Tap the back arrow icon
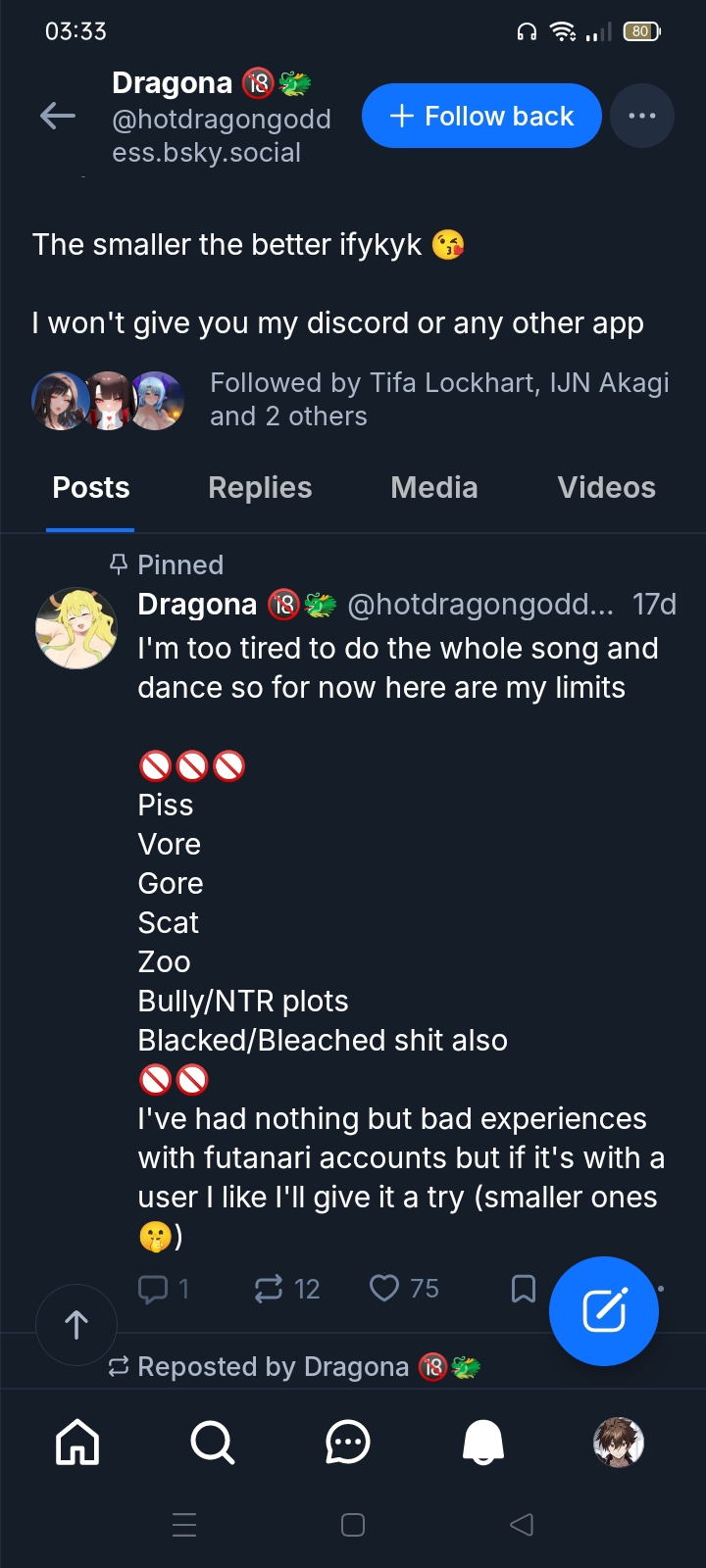 58,117
